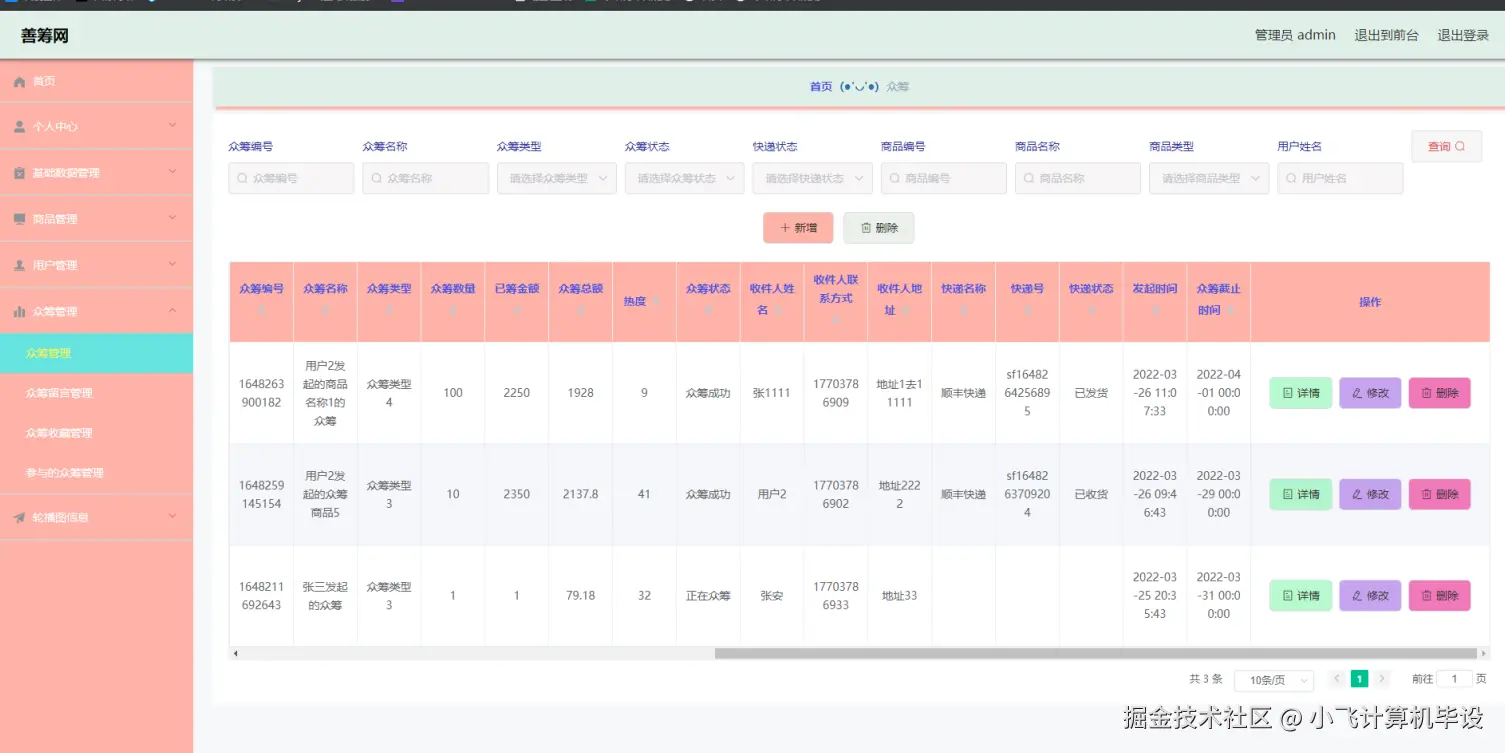Screen dimensions: 1505x753
Task: Focus the 众筹编号 search input
Action: 291,178
